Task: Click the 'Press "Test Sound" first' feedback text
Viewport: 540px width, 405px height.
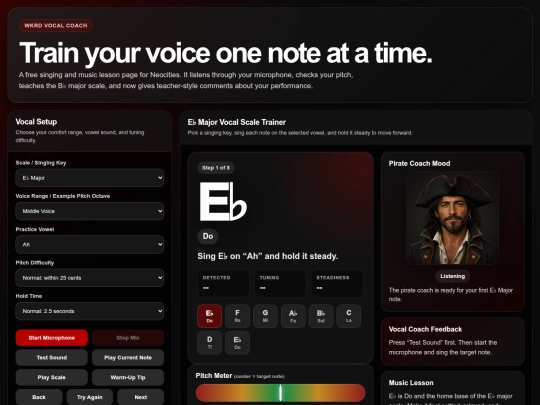Action: (443, 347)
